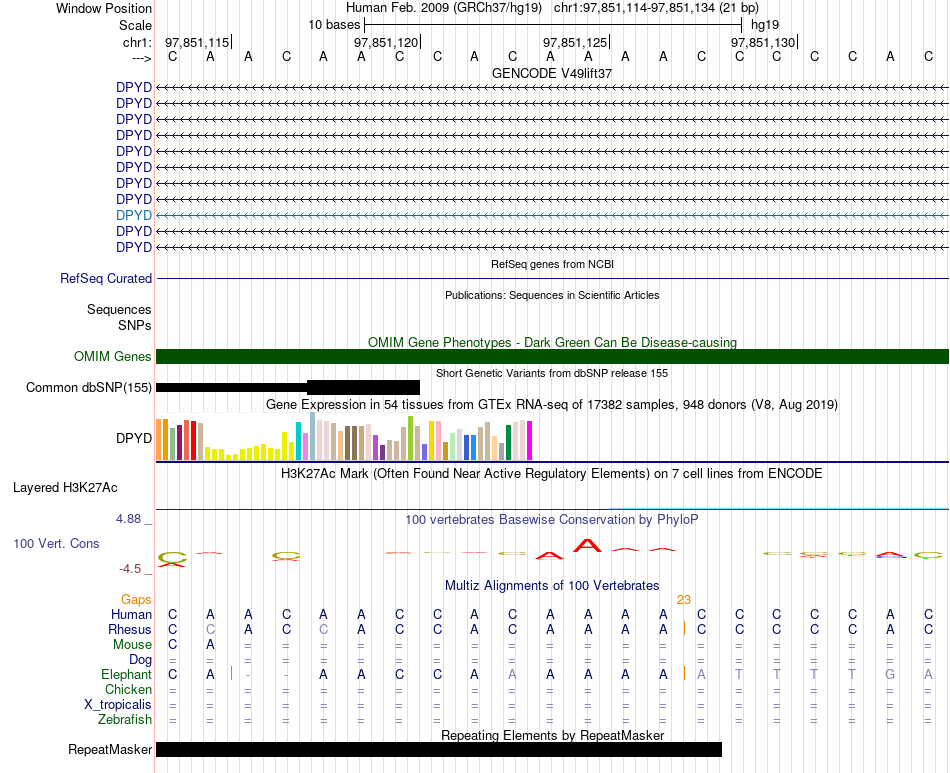The width and height of the screenshot is (950, 773).
Task: Select the dark green OMIM gene bar
Action: pos(552,356)
